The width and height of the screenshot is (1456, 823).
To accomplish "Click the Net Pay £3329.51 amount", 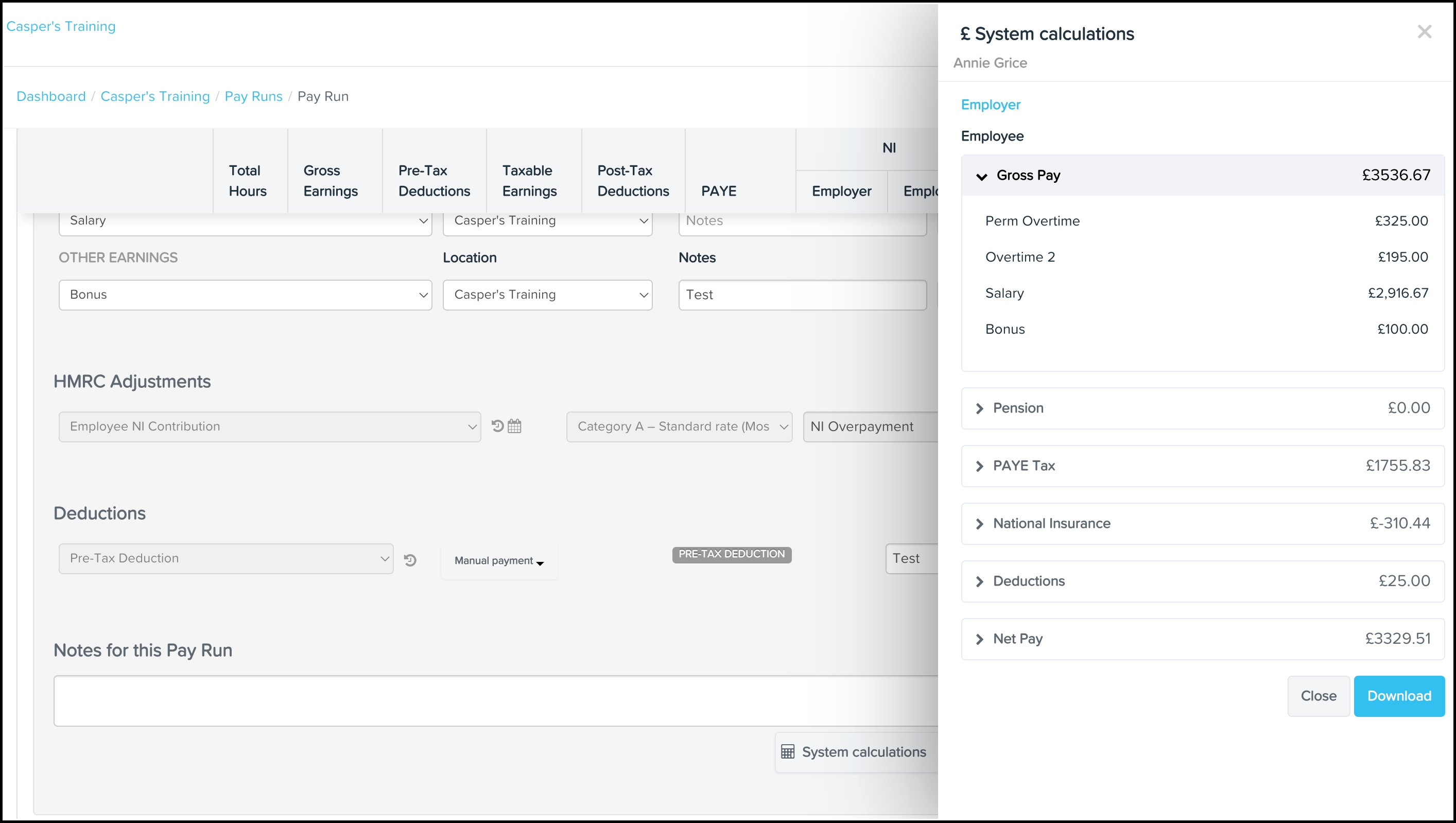I will click(1398, 639).
